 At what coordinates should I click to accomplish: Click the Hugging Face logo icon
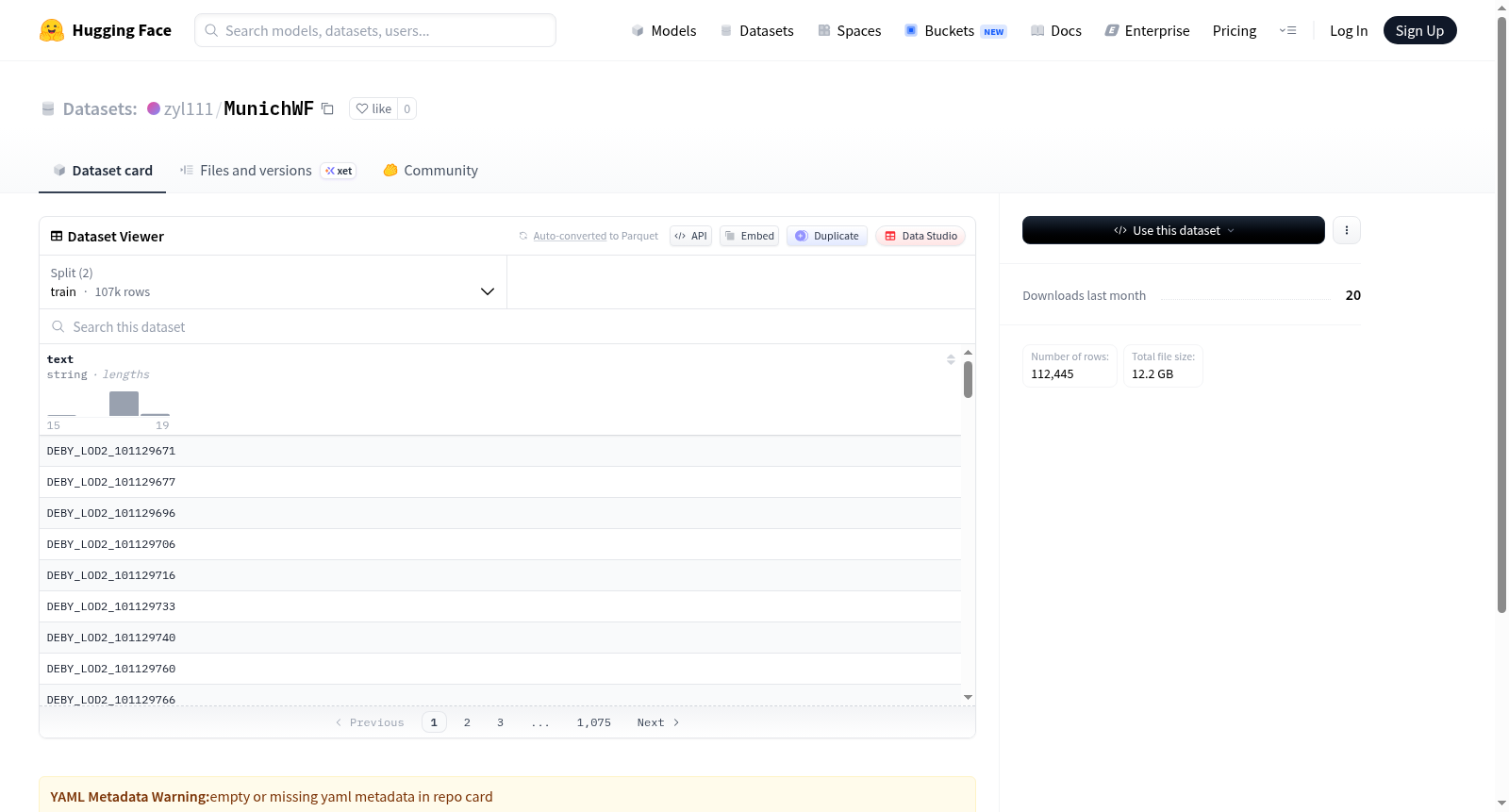pos(52,30)
